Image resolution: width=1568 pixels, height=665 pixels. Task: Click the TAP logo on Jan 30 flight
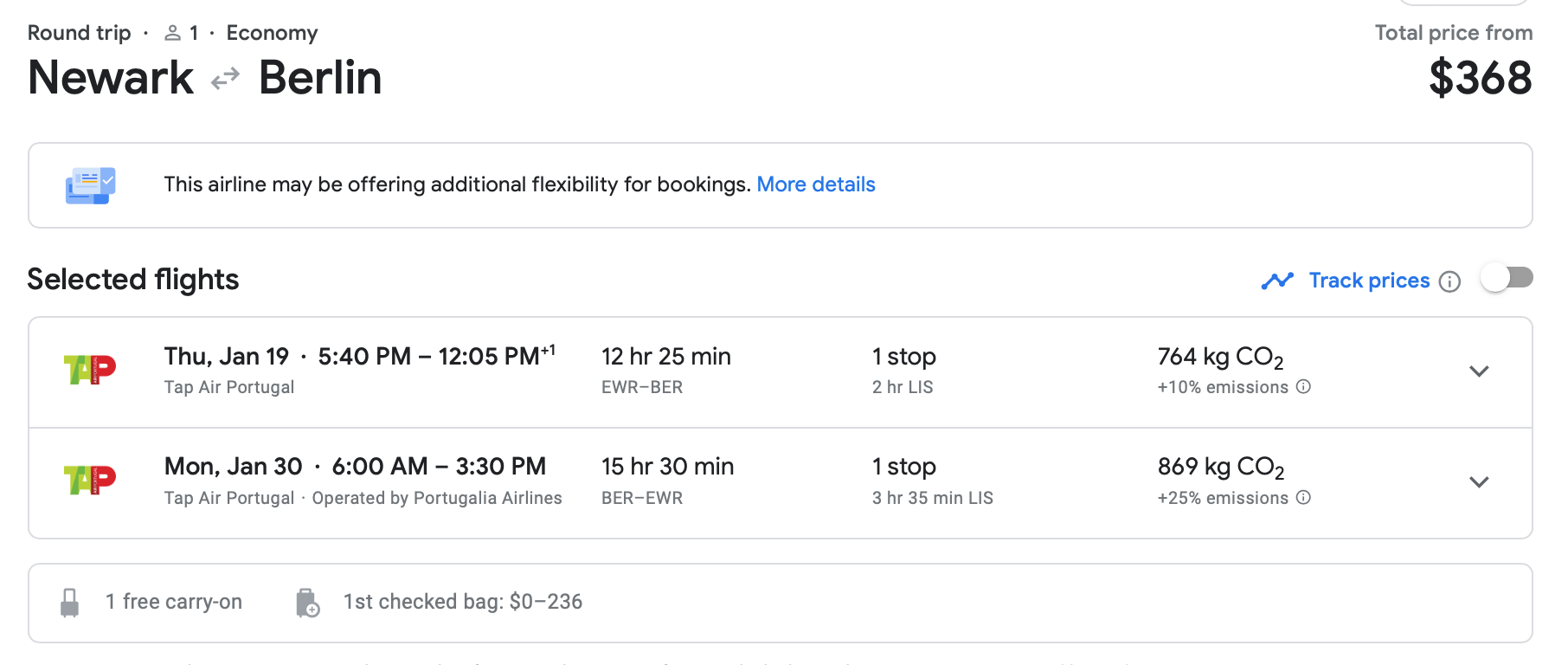pos(90,480)
